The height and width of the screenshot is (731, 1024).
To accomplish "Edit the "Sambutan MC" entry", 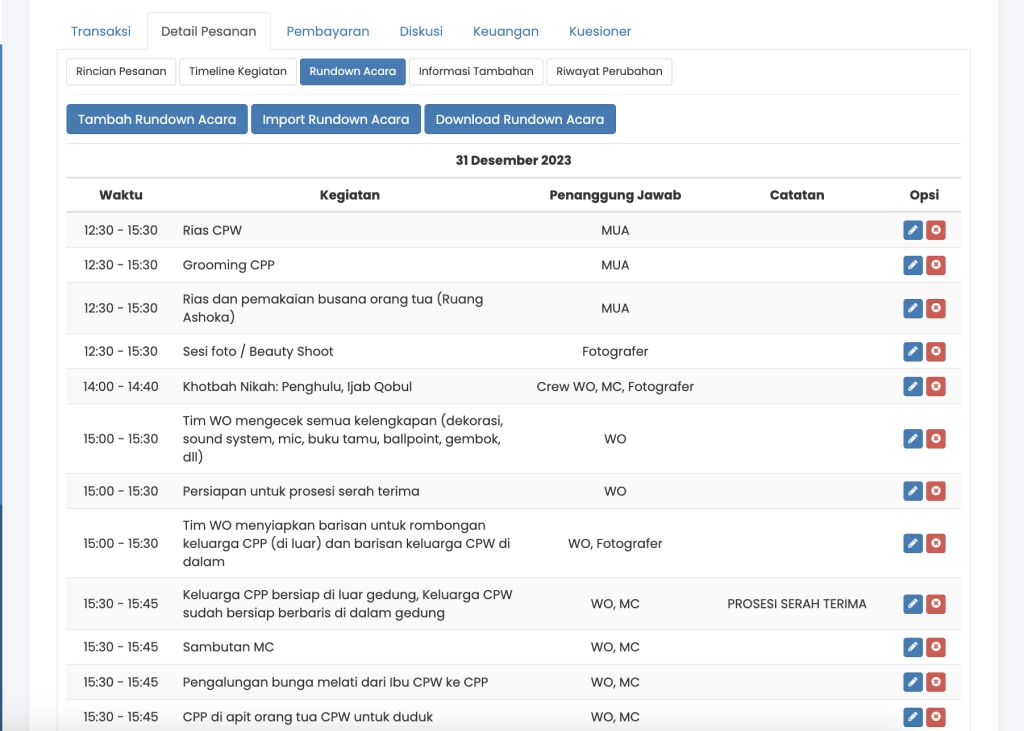I will pyautogui.click(x=912, y=647).
